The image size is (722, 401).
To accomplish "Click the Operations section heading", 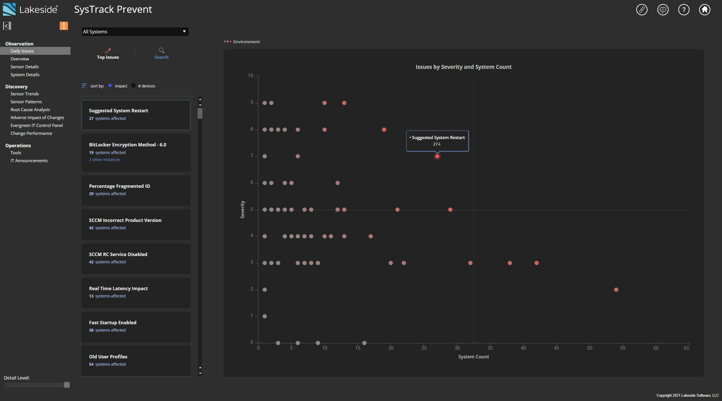I will [x=18, y=145].
